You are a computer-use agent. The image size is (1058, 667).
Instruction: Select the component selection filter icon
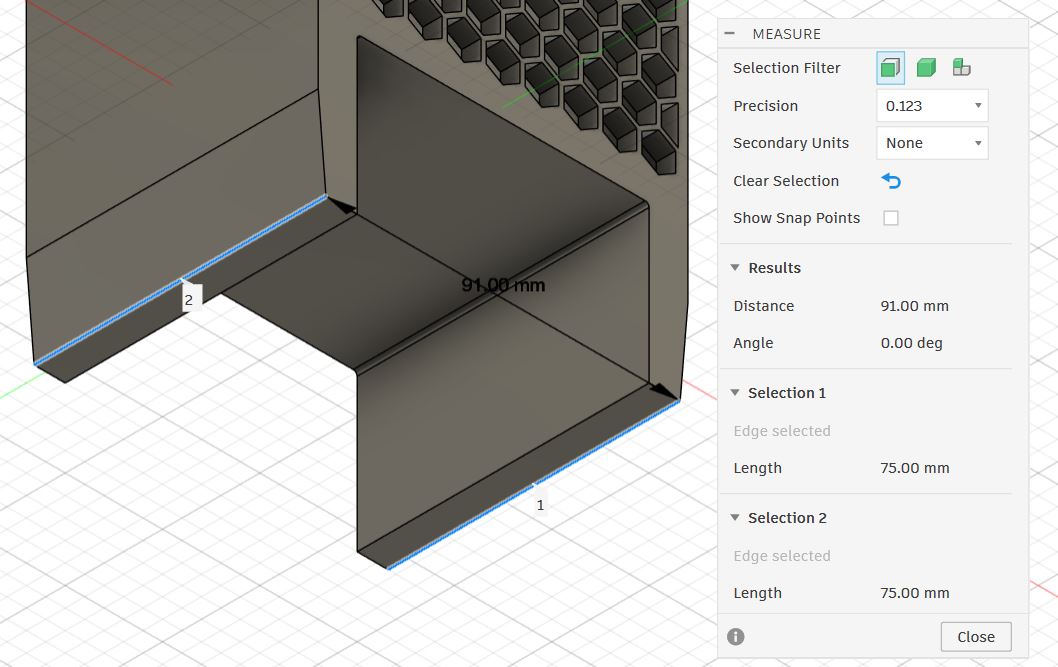(x=962, y=67)
